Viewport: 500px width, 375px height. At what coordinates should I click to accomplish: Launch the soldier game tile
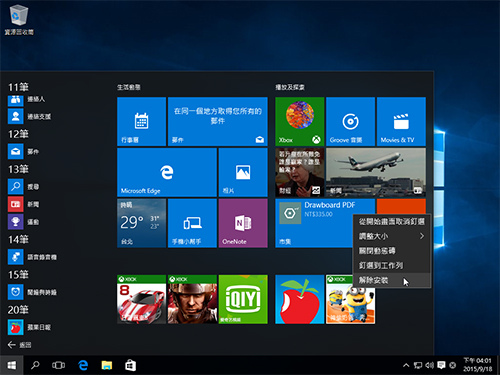tap(192, 299)
